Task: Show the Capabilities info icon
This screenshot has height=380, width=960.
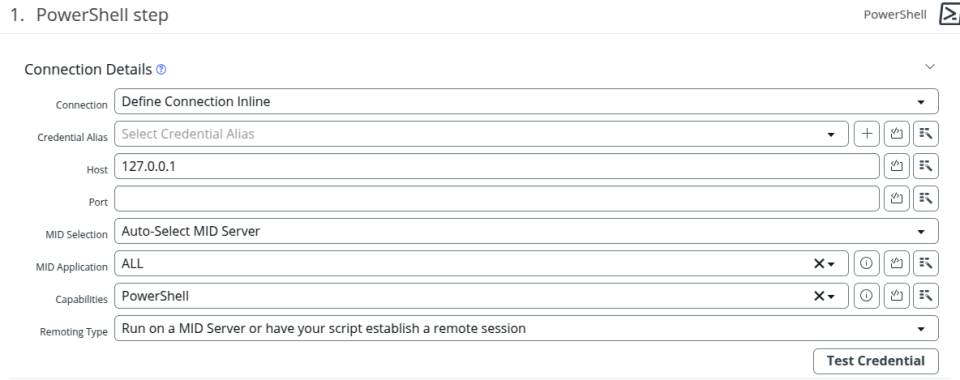Action: point(866,296)
